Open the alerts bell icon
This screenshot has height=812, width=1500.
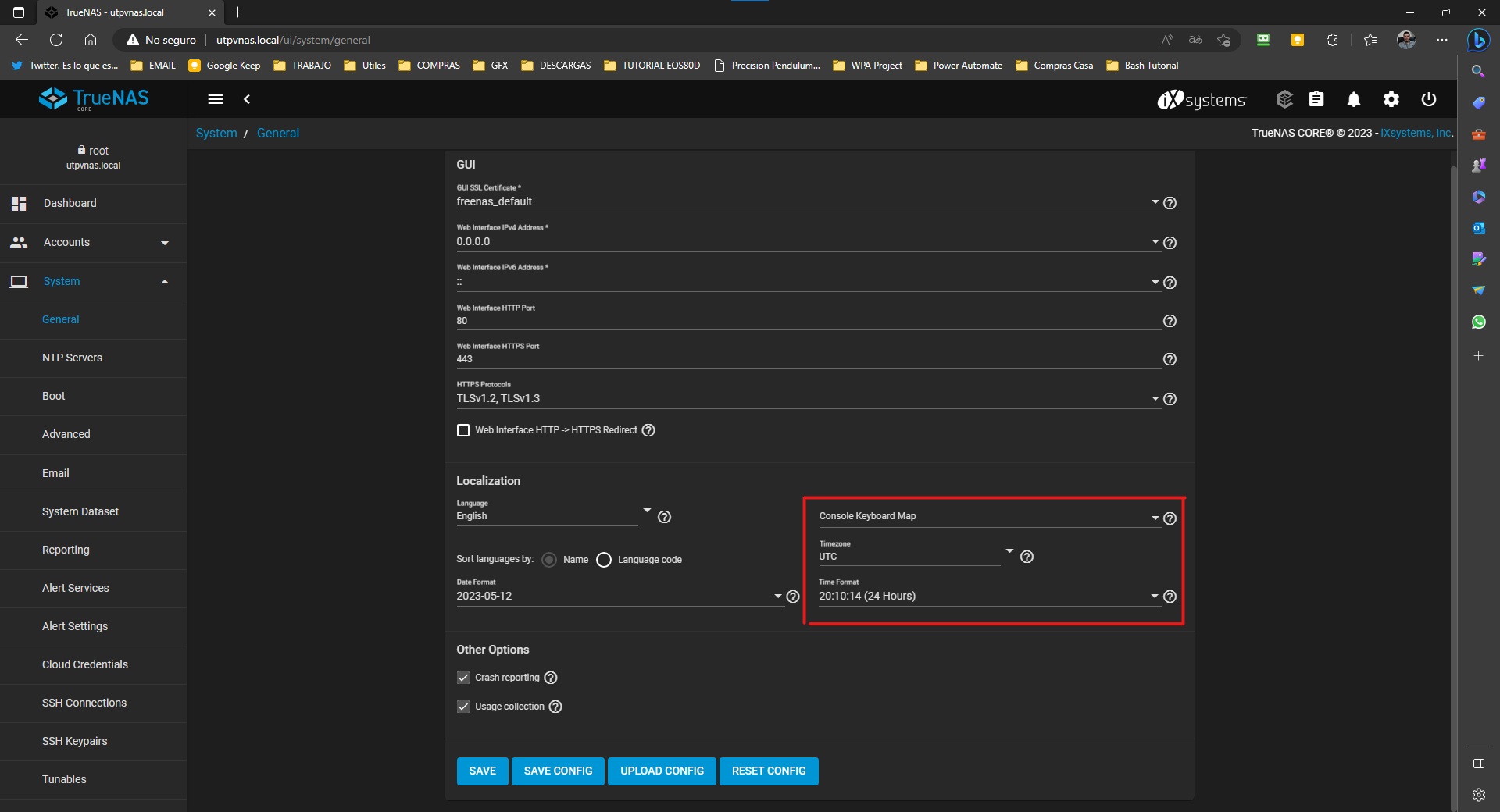[x=1354, y=99]
